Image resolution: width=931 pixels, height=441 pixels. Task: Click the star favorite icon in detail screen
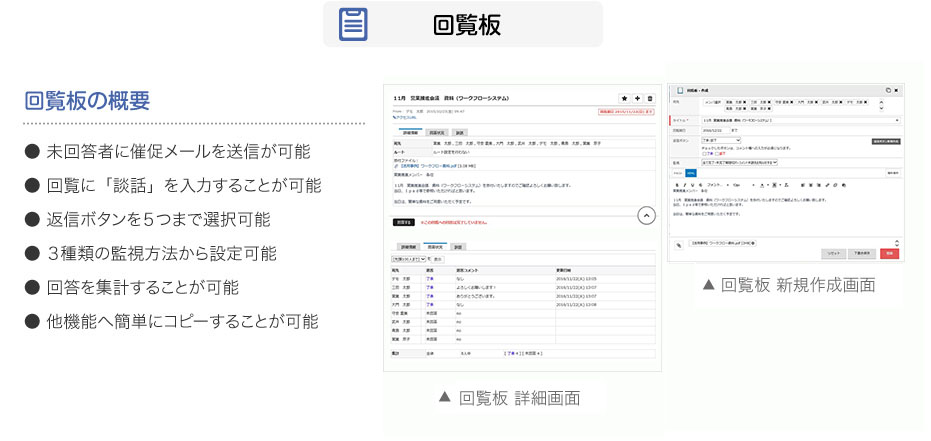[624, 99]
